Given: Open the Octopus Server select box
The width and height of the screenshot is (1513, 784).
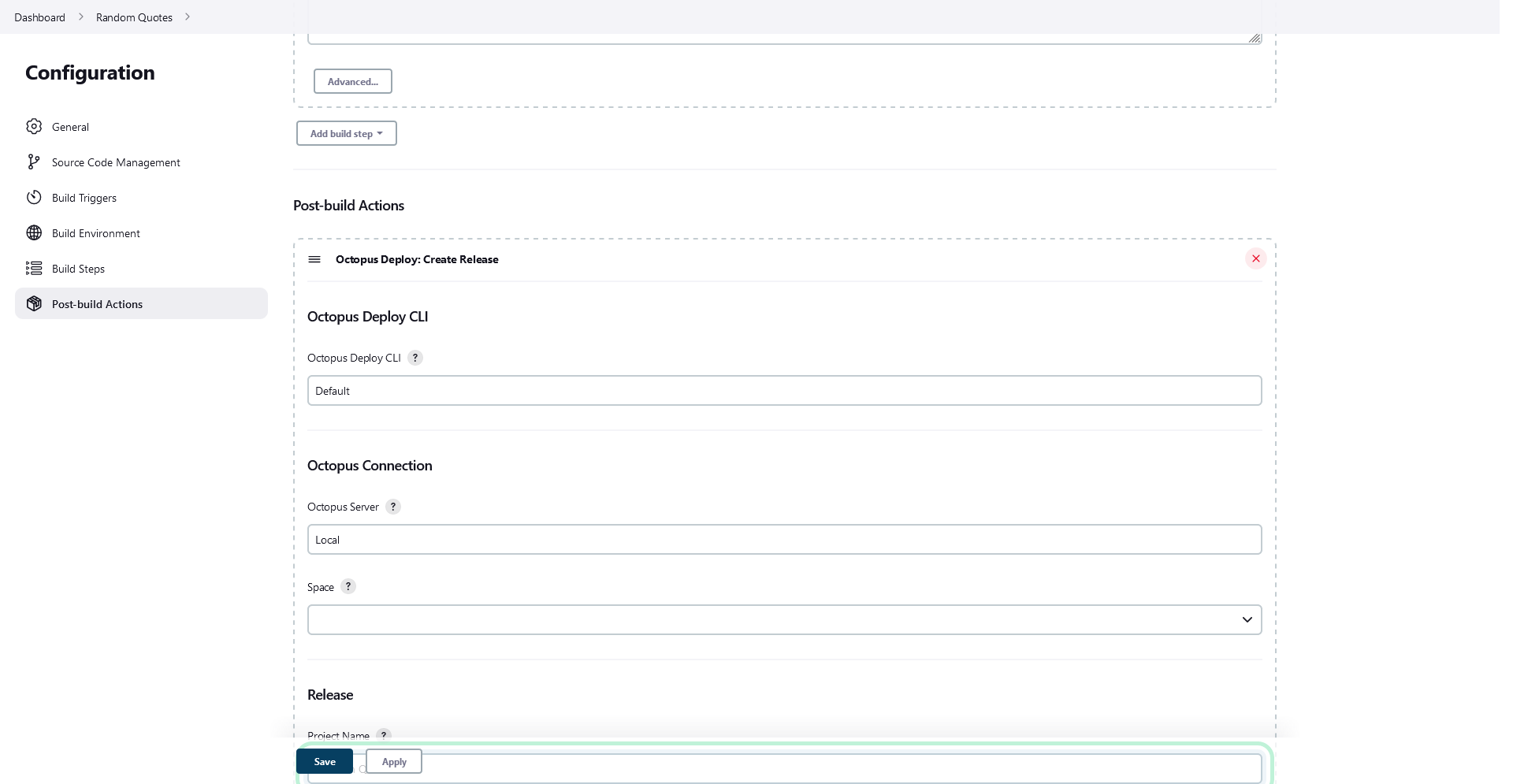Looking at the screenshot, I should click(x=784, y=540).
